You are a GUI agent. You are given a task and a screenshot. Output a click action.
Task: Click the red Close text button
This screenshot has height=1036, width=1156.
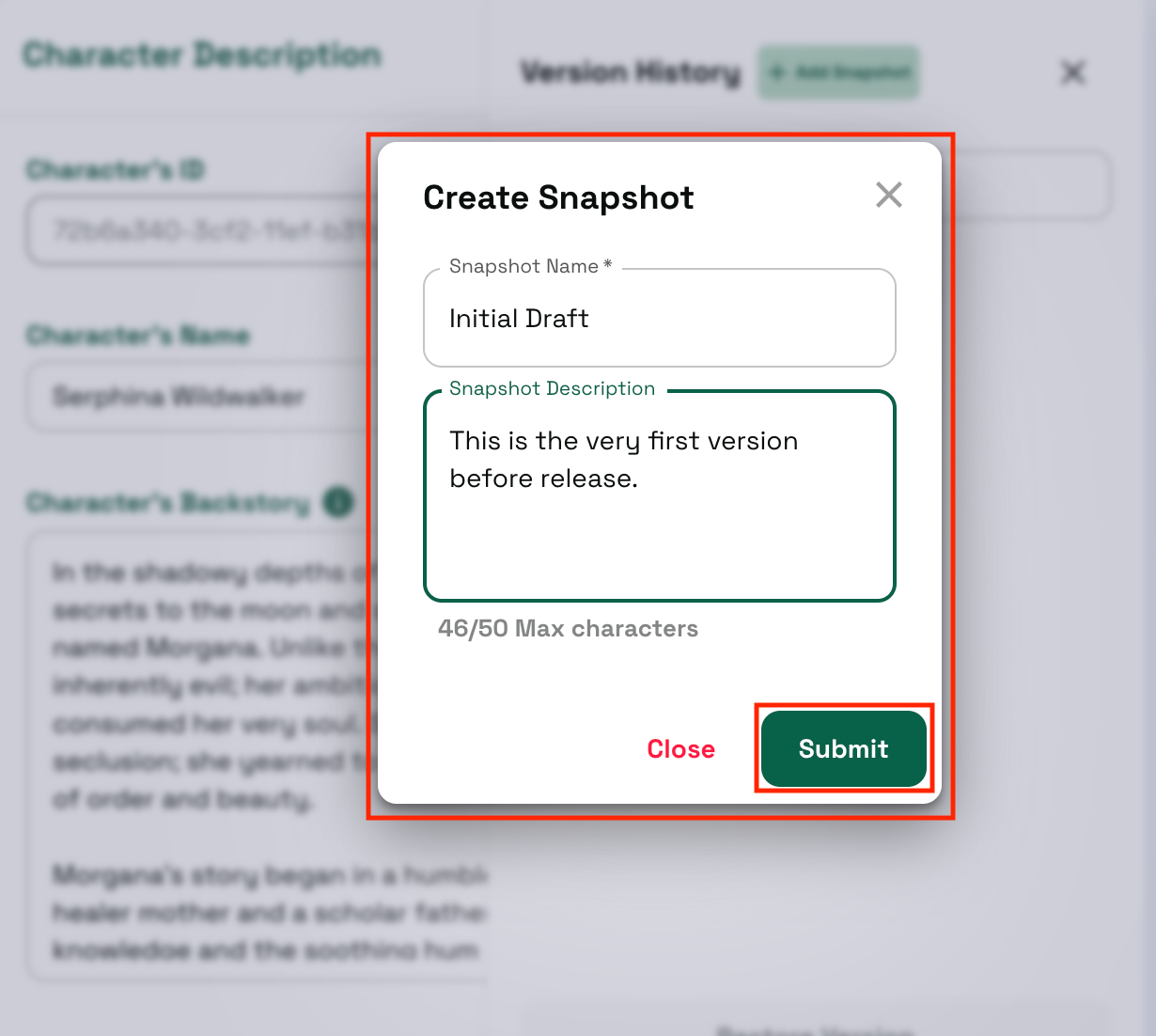[680, 749]
